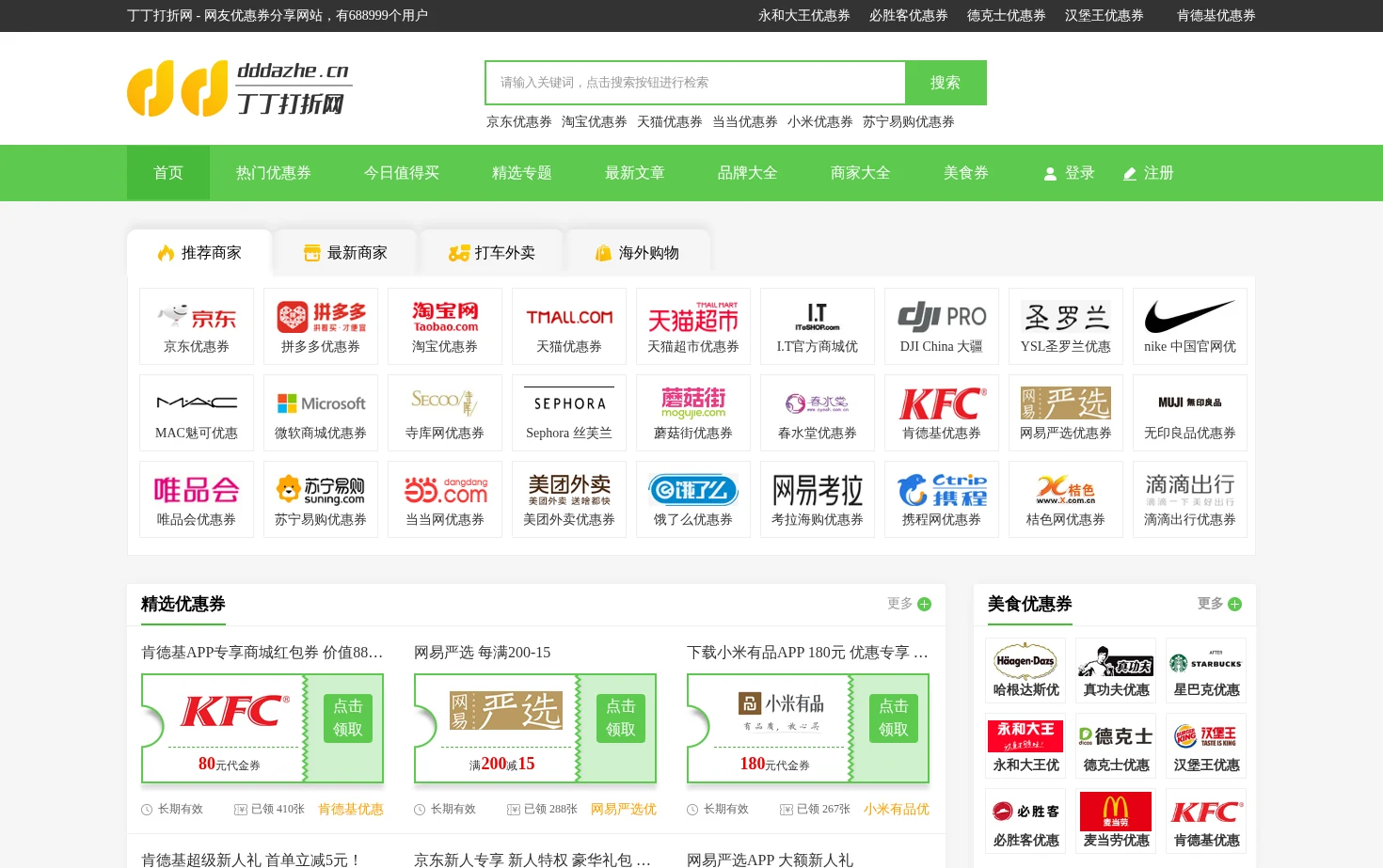Image resolution: width=1383 pixels, height=868 pixels.
Task: Click 点击领取 on the 小米有品 coupon
Action: (x=893, y=718)
